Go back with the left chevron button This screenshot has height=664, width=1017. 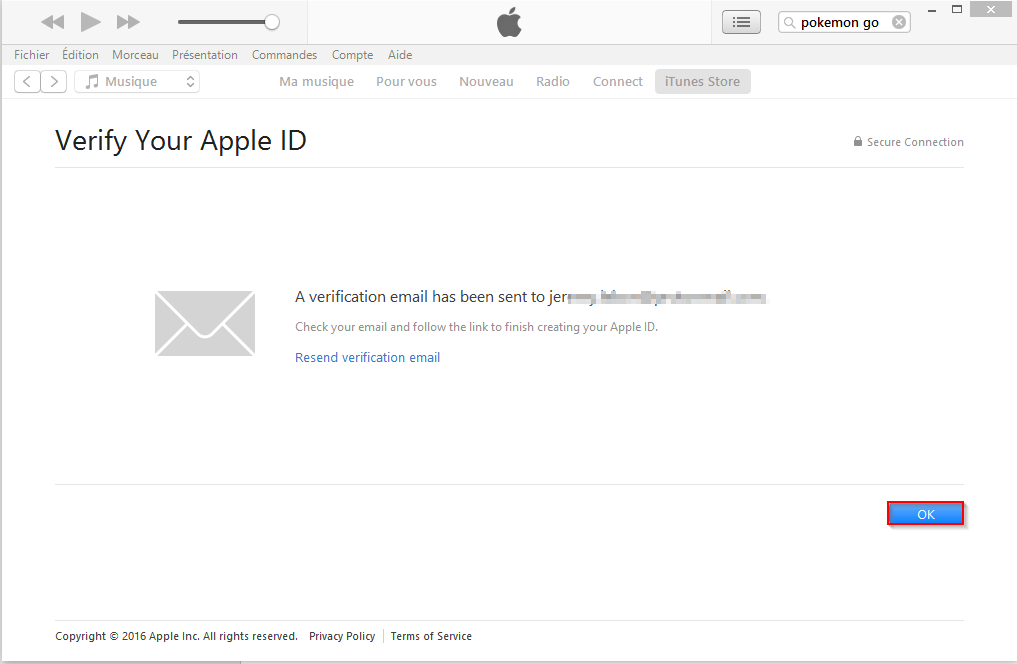(27, 82)
